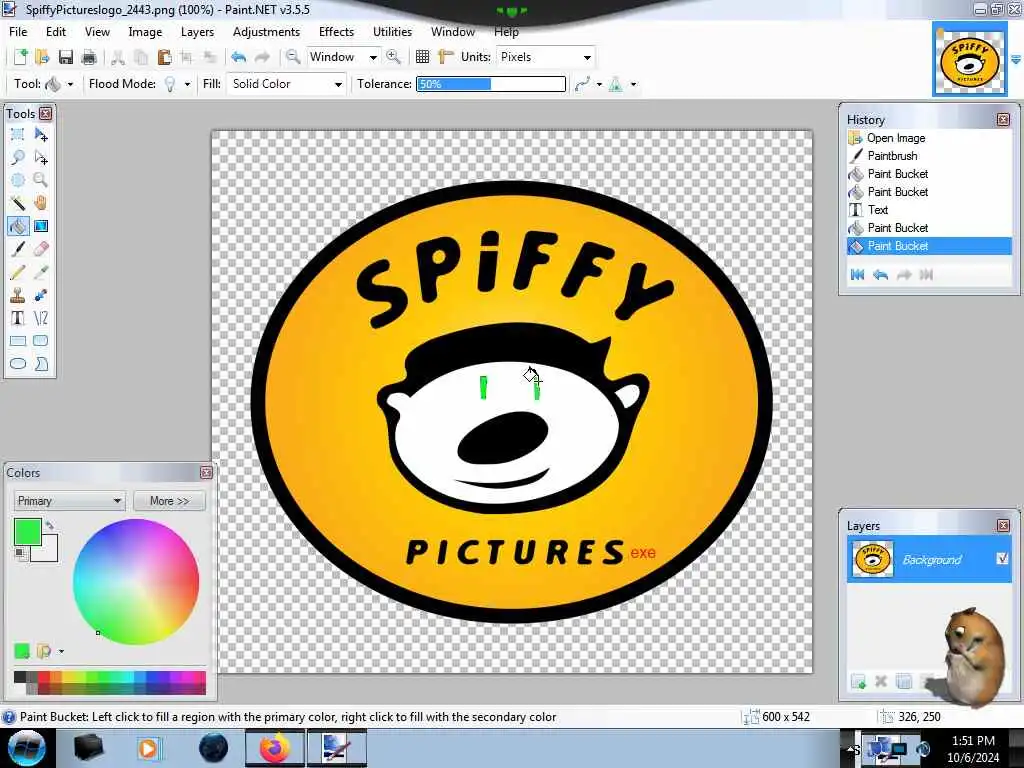Open the Layers menu
Screen dimensions: 1024x768
click(197, 31)
